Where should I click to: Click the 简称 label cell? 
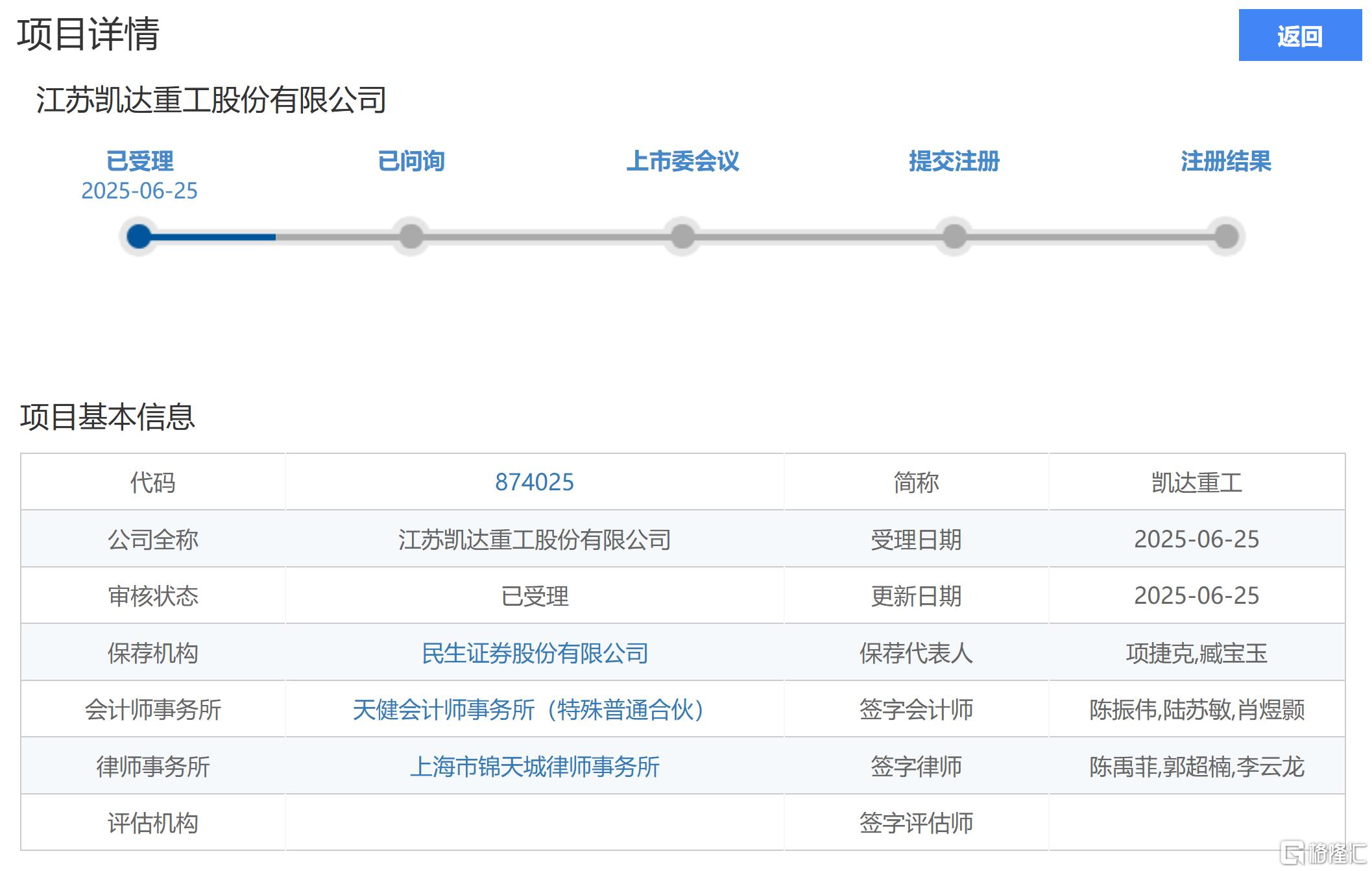tap(916, 482)
